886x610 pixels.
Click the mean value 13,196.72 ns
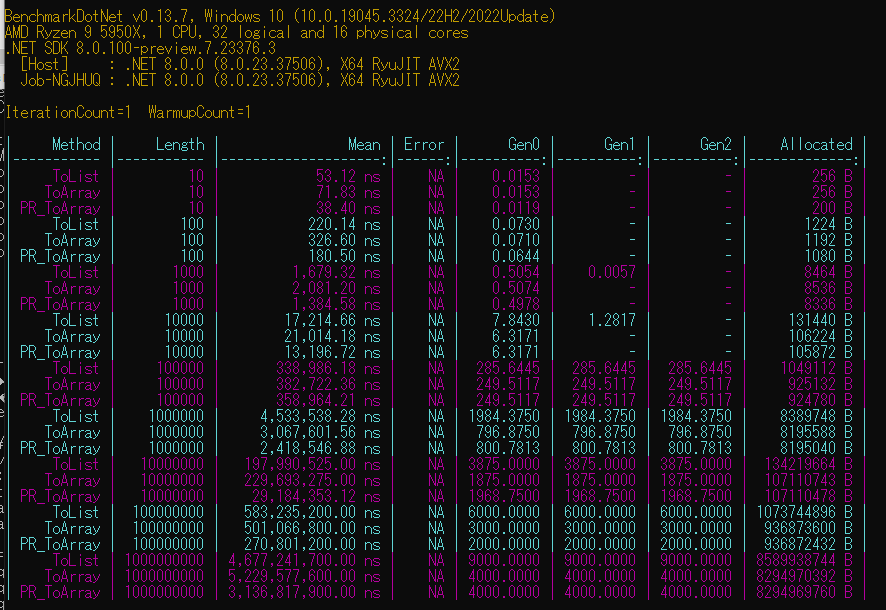tap(332, 352)
